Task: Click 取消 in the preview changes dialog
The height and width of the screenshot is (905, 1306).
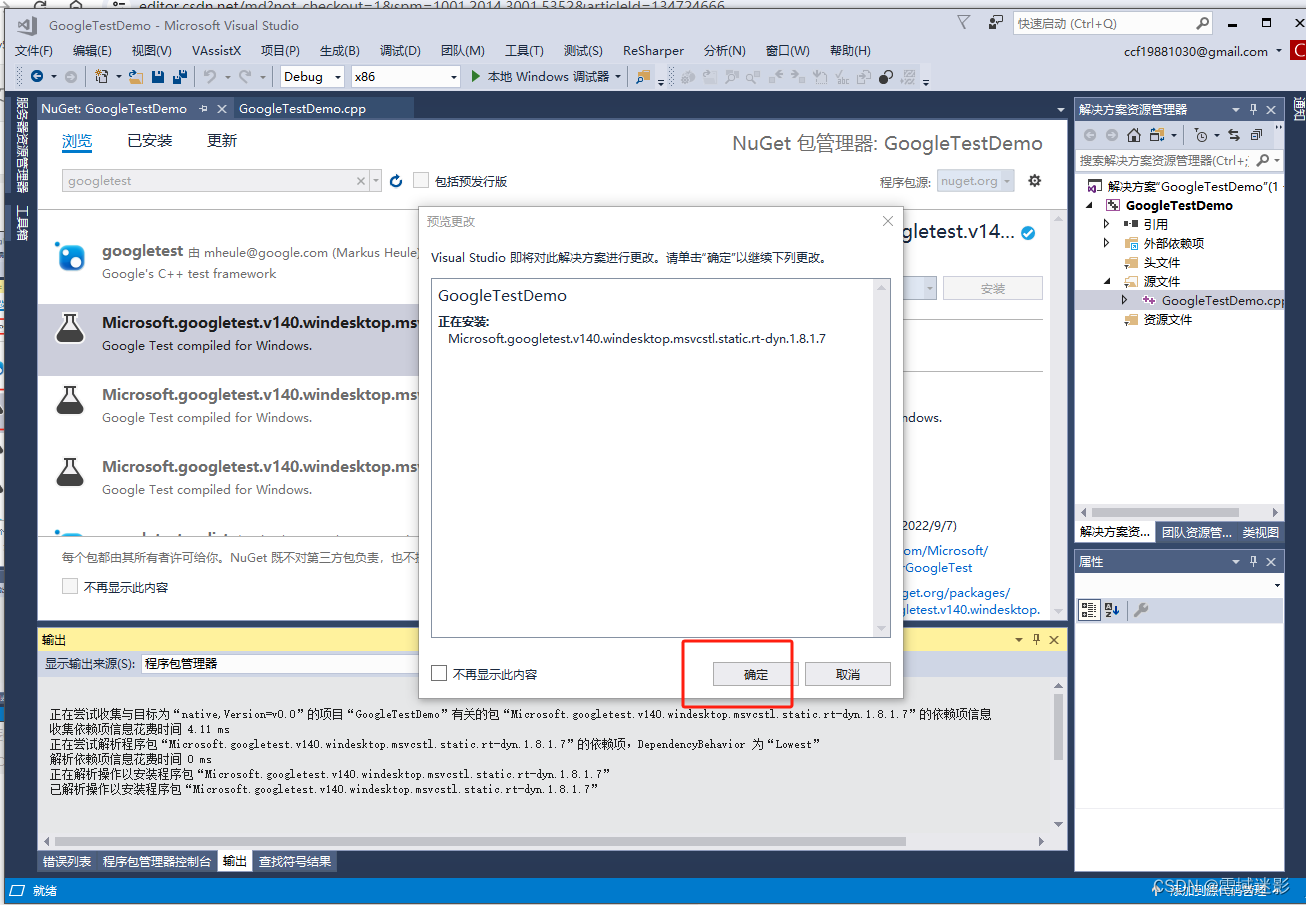Action: point(847,673)
